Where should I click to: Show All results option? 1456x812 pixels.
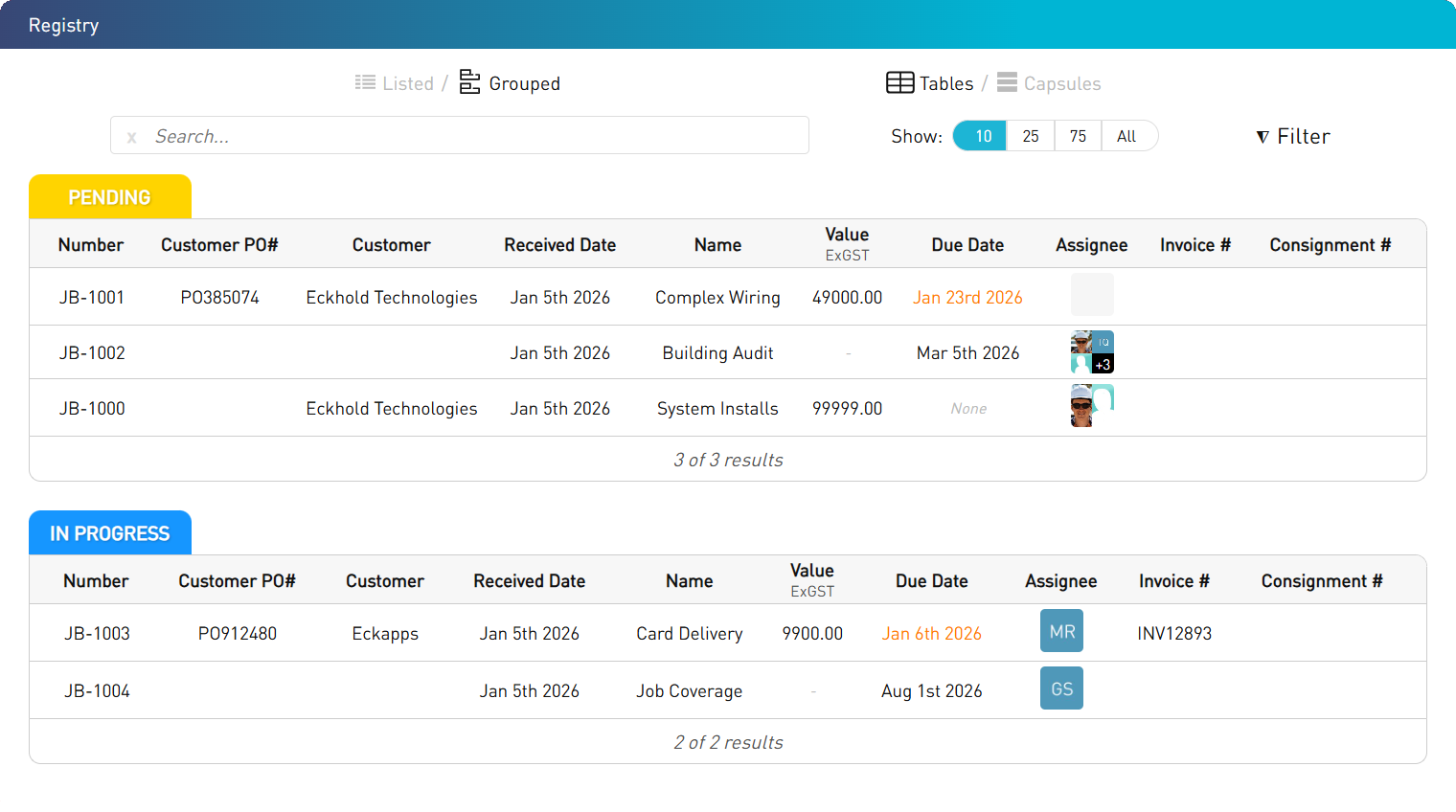pos(1127,136)
